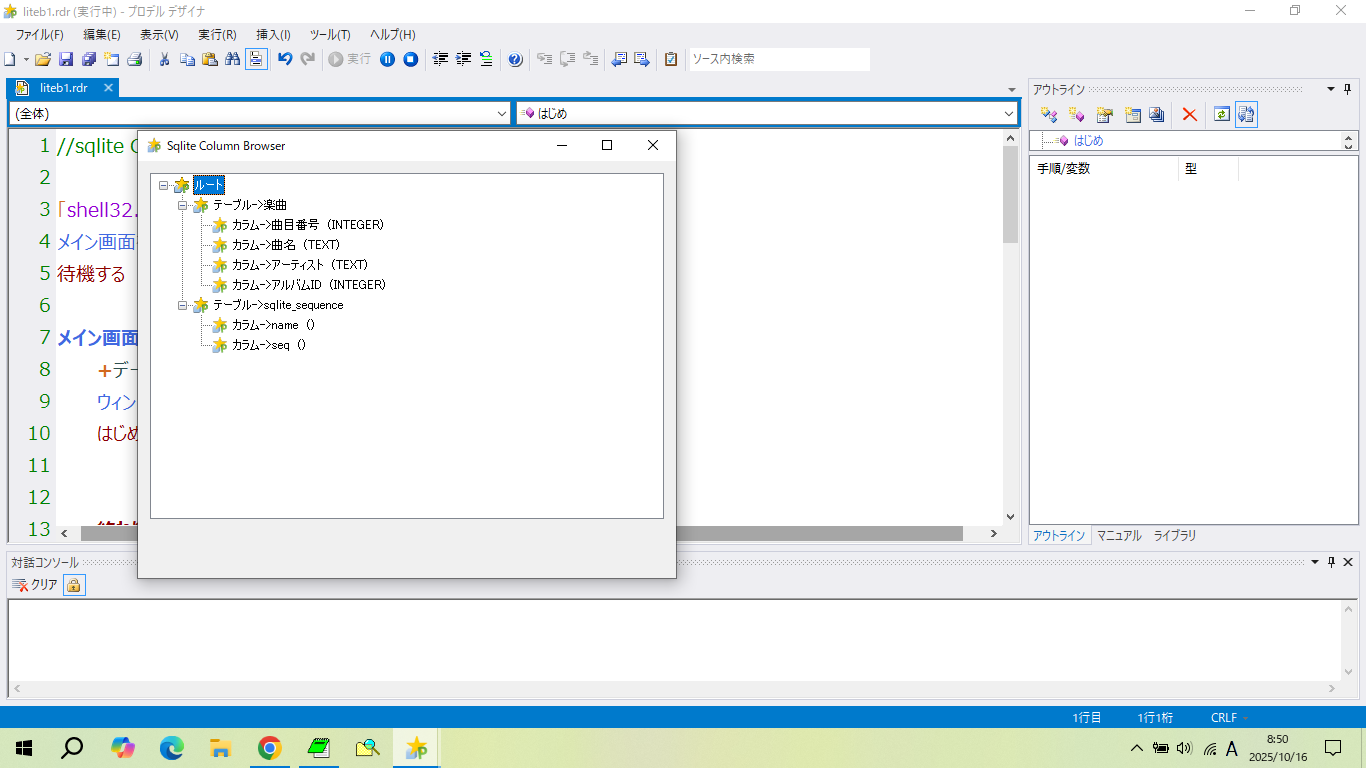Collapse the テーブル->sqlite_sequence node
1366x768 pixels.
click(x=183, y=305)
